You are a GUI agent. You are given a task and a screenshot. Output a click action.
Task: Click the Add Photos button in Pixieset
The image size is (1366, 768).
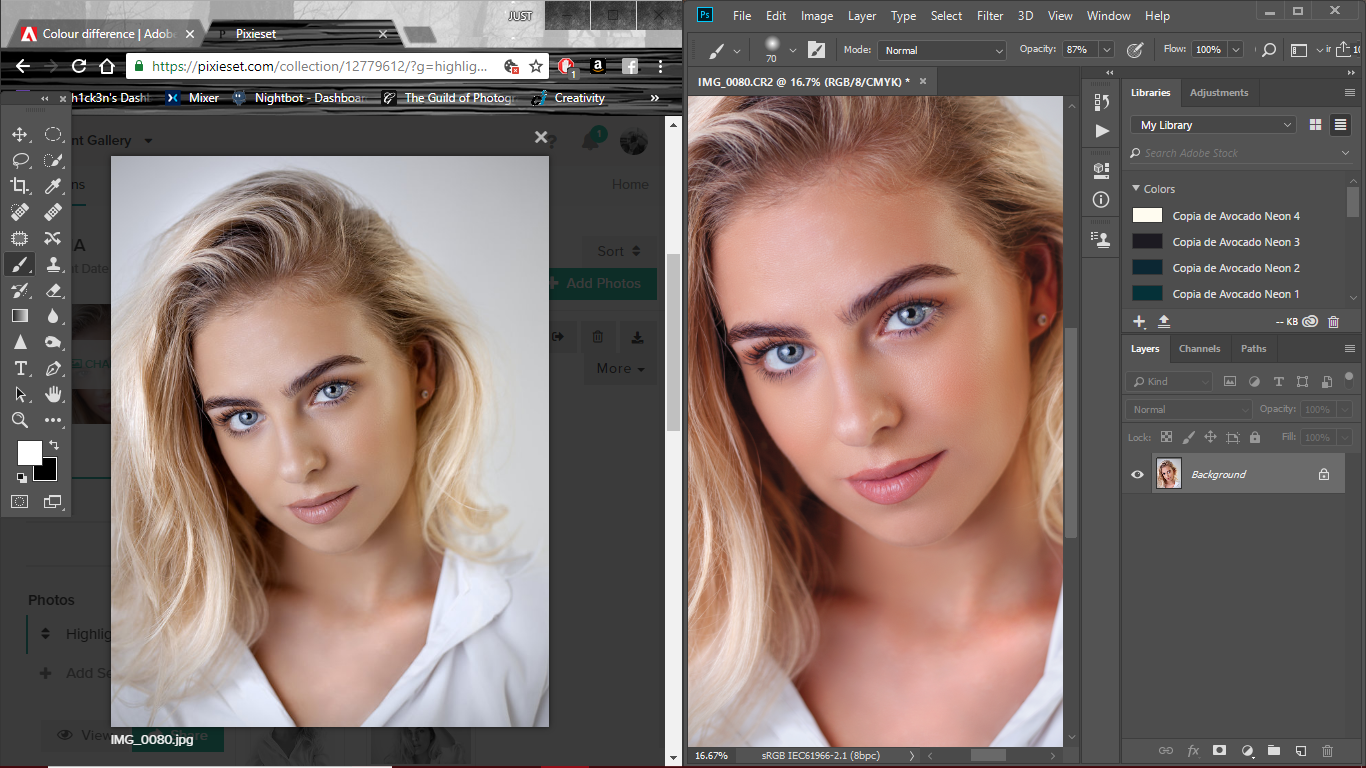[x=600, y=283]
